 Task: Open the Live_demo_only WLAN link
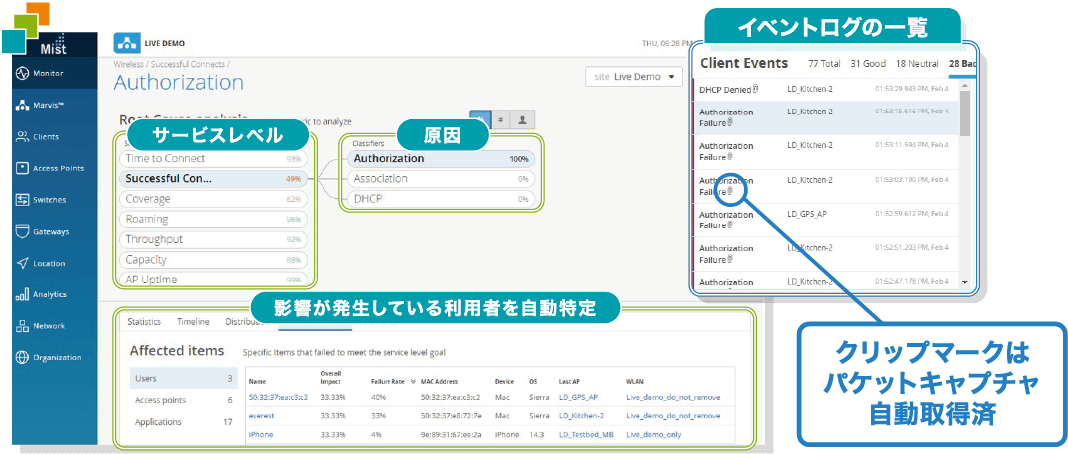(654, 434)
